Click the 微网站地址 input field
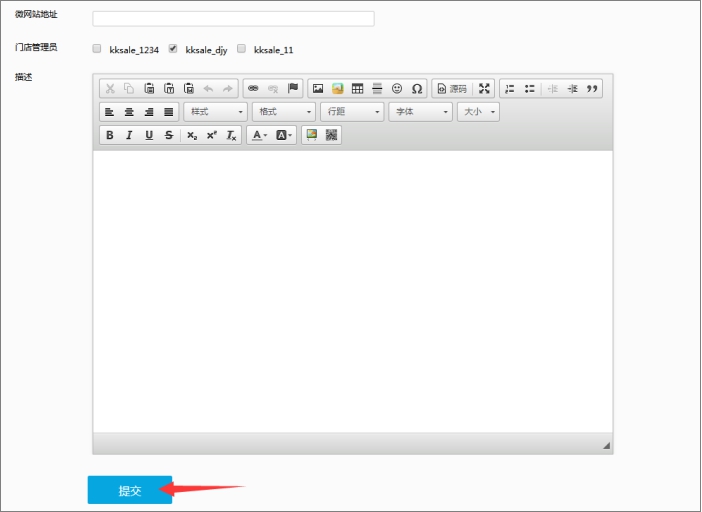The height and width of the screenshot is (512, 702). [x=233, y=18]
